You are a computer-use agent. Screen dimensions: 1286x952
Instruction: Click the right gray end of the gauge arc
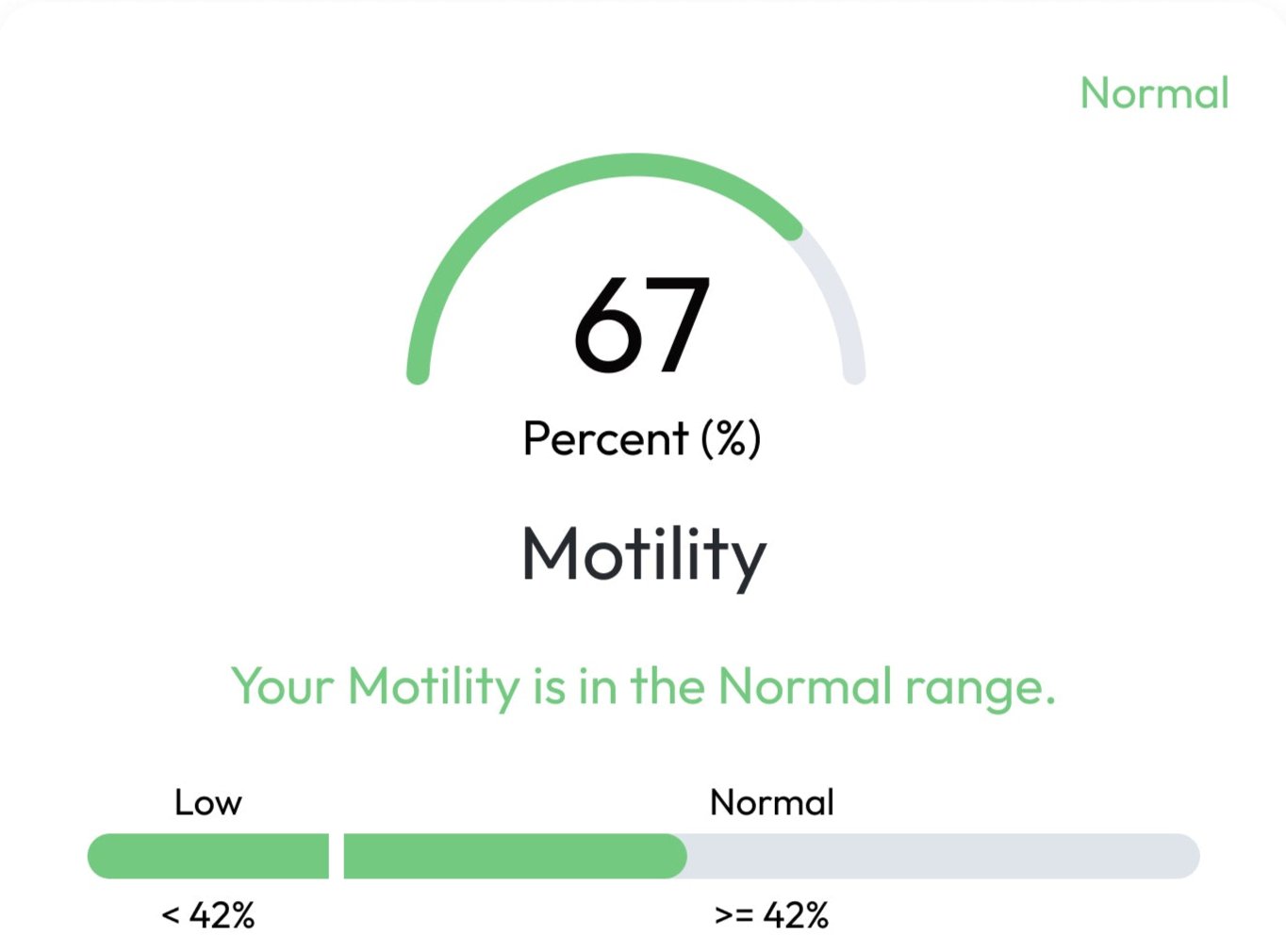854,373
